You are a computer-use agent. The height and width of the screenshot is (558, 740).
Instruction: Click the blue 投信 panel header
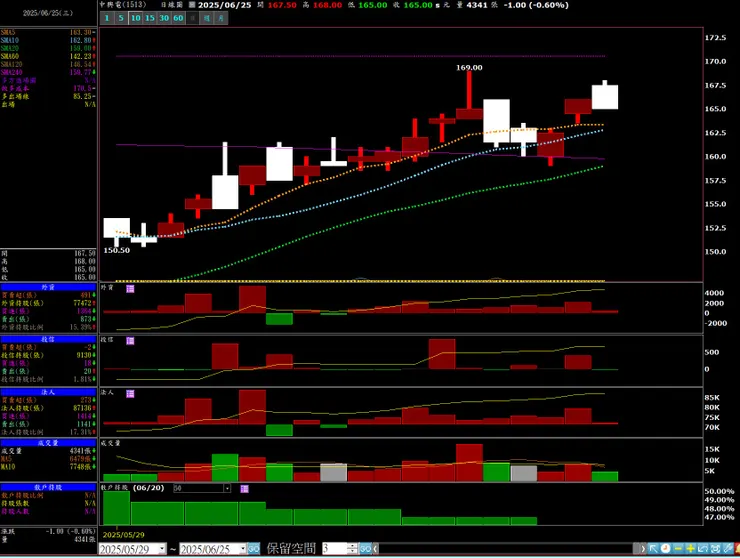click(x=48, y=339)
